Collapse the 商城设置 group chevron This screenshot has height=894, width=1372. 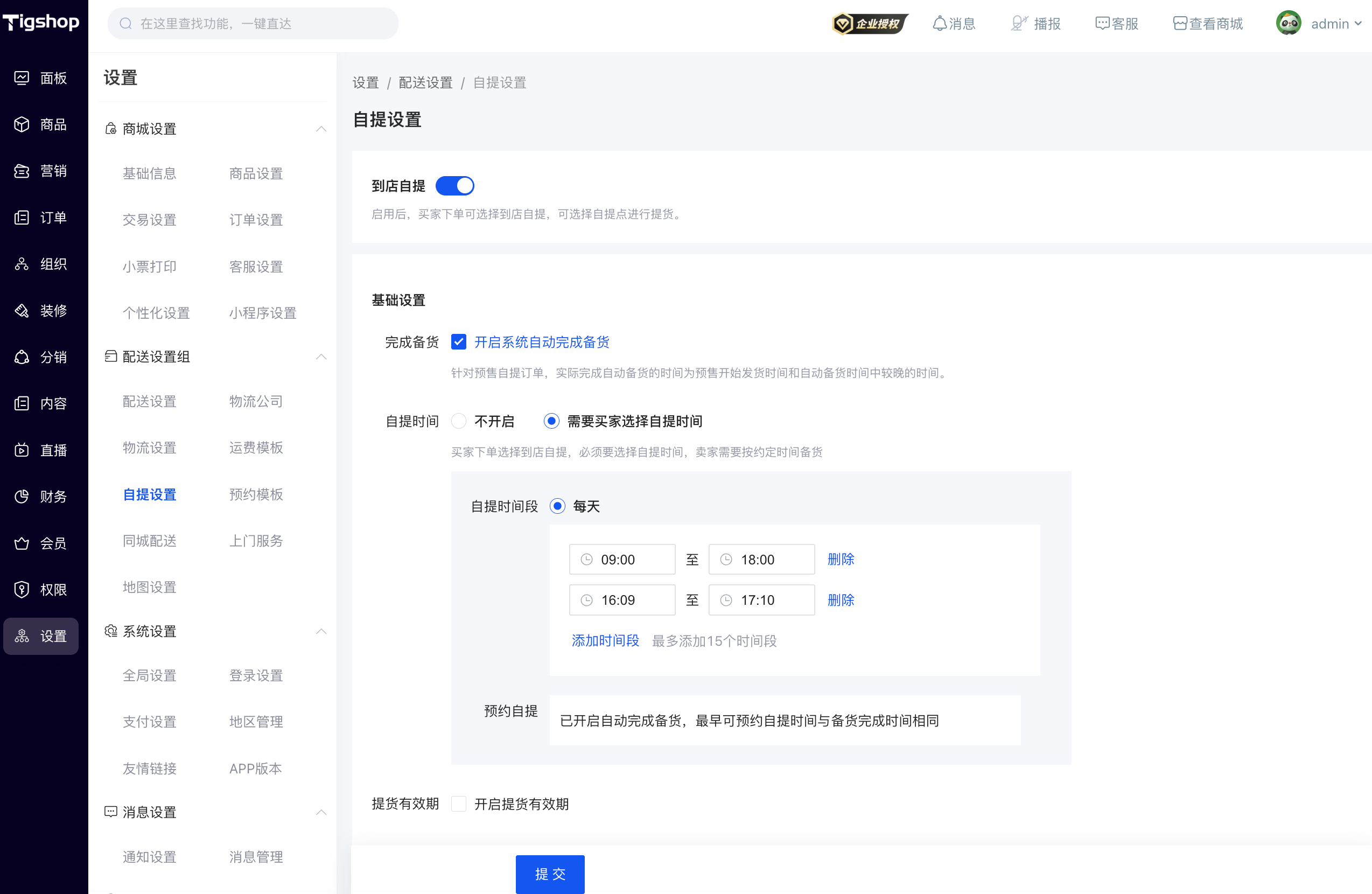(321, 129)
